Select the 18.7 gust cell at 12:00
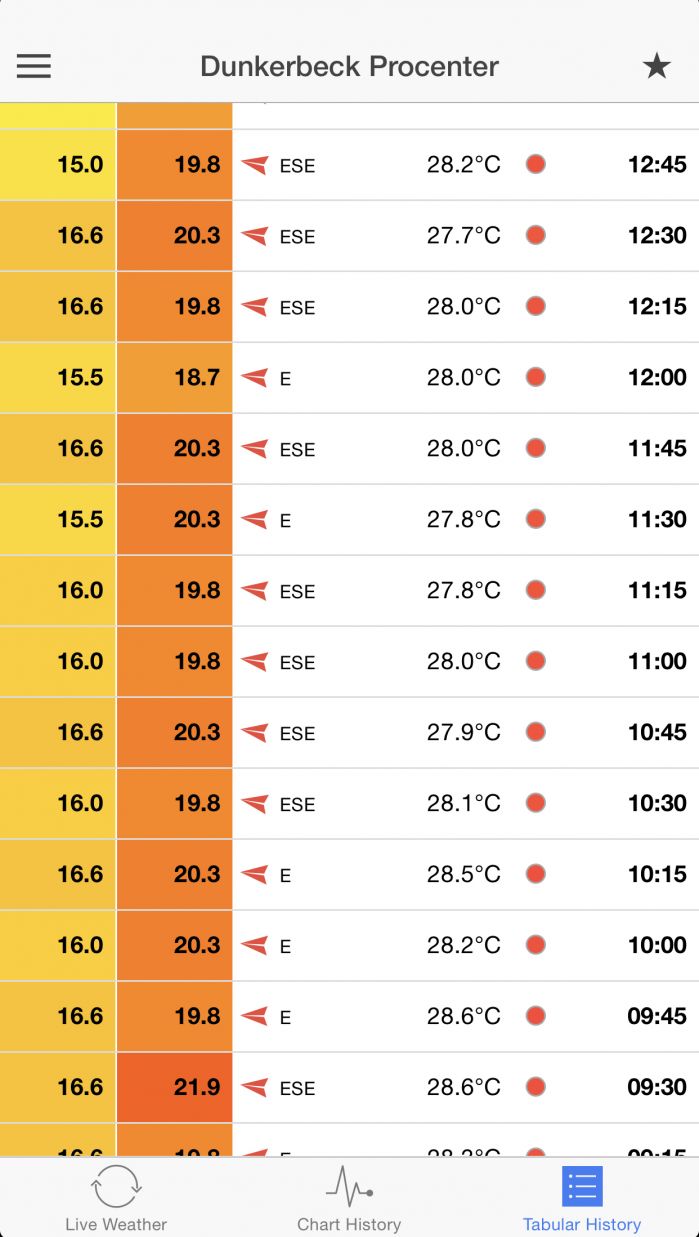This screenshot has height=1237, width=699. pos(175,378)
